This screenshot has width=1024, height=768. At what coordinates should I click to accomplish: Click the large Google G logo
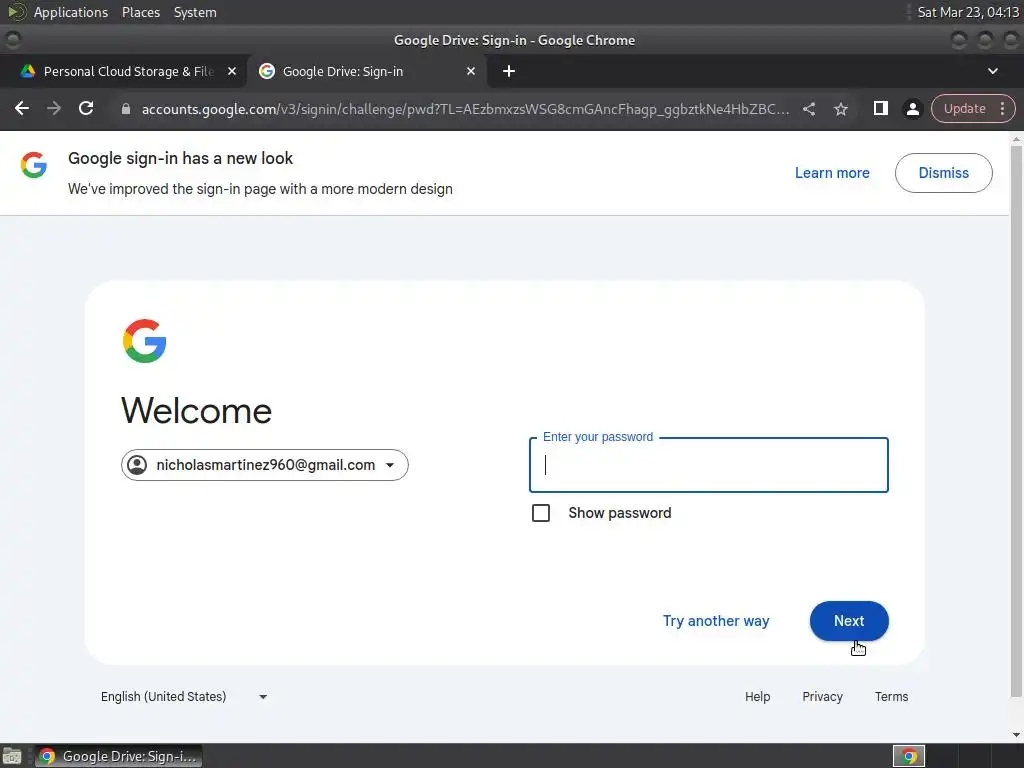click(144, 341)
